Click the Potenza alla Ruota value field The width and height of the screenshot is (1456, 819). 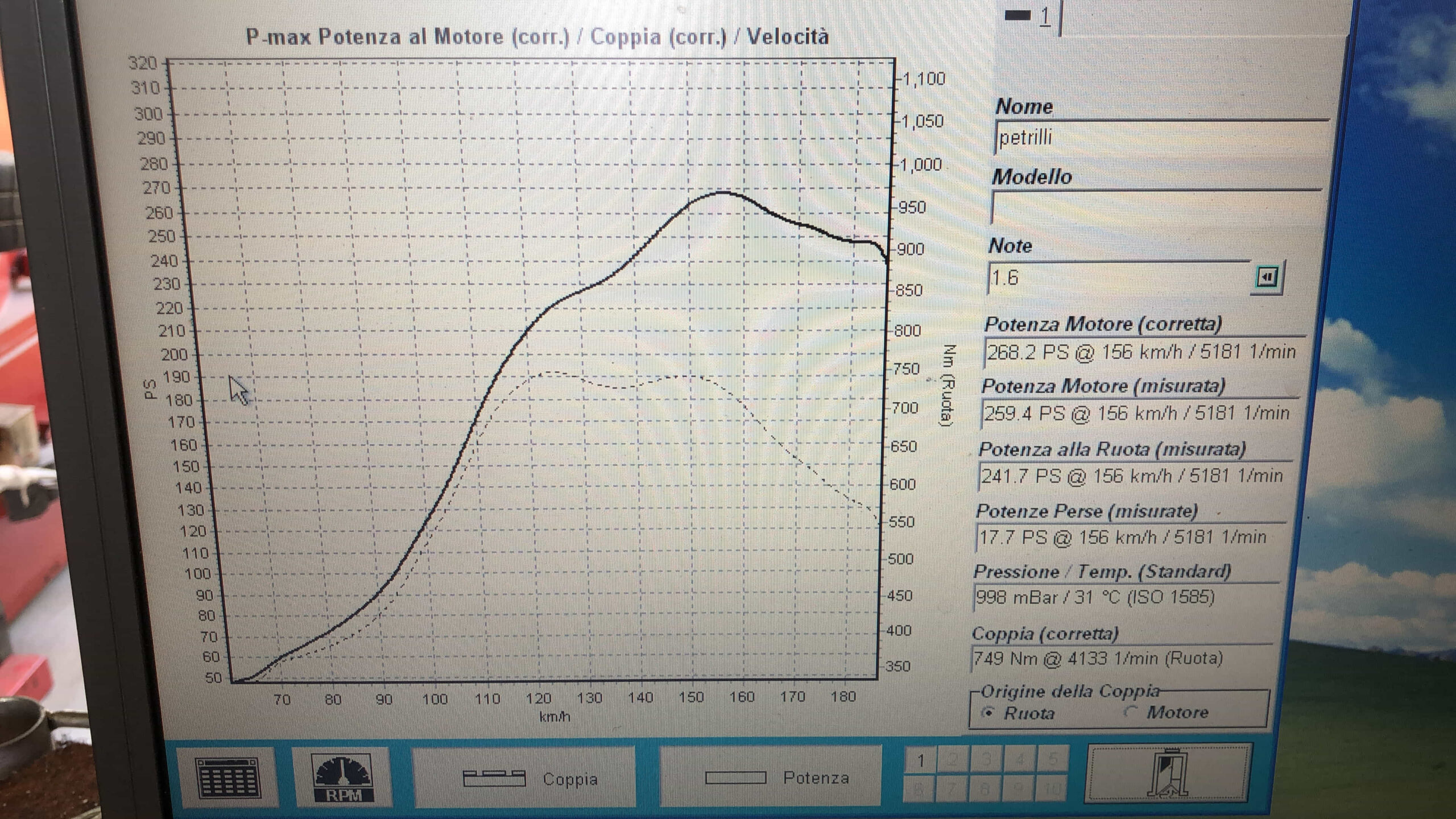click(x=1134, y=475)
